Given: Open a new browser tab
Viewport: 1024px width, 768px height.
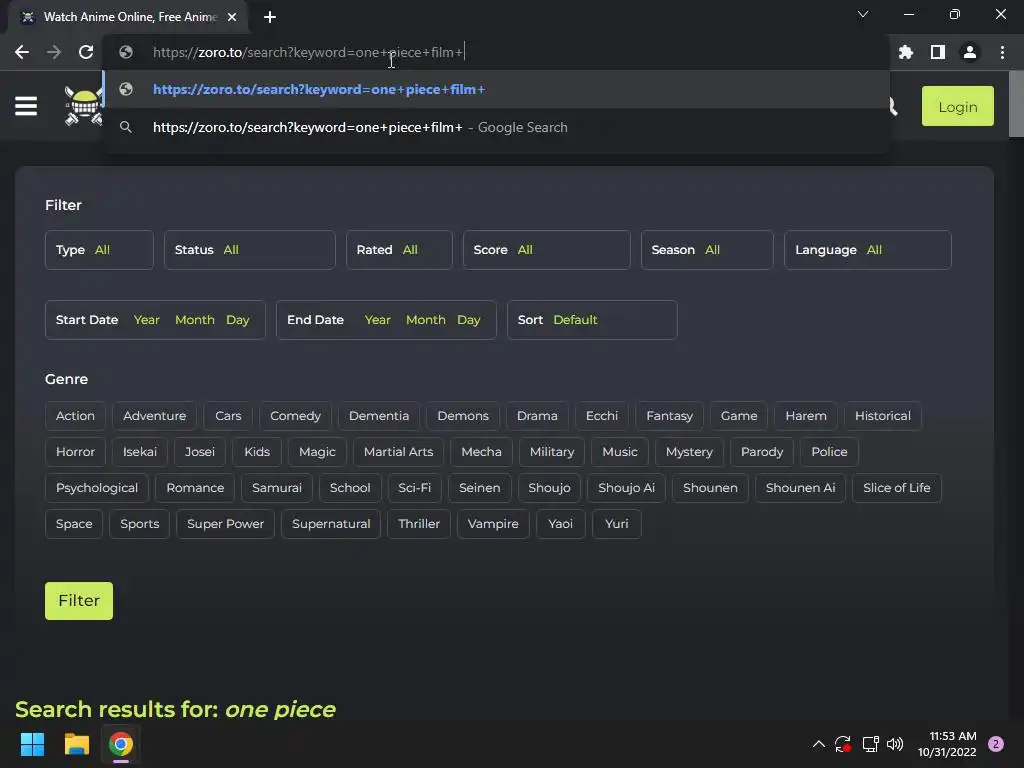Looking at the screenshot, I should click(270, 17).
